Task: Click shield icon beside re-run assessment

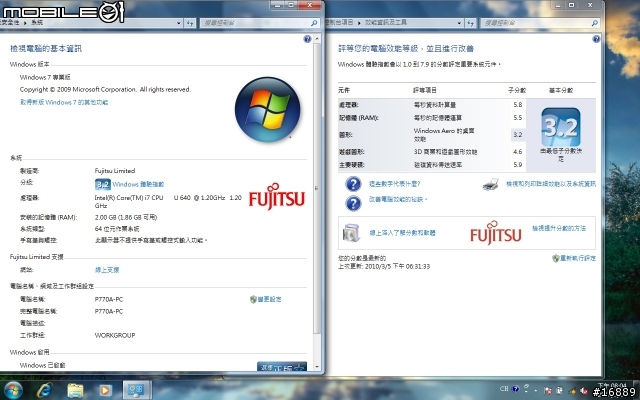Action: point(556,258)
